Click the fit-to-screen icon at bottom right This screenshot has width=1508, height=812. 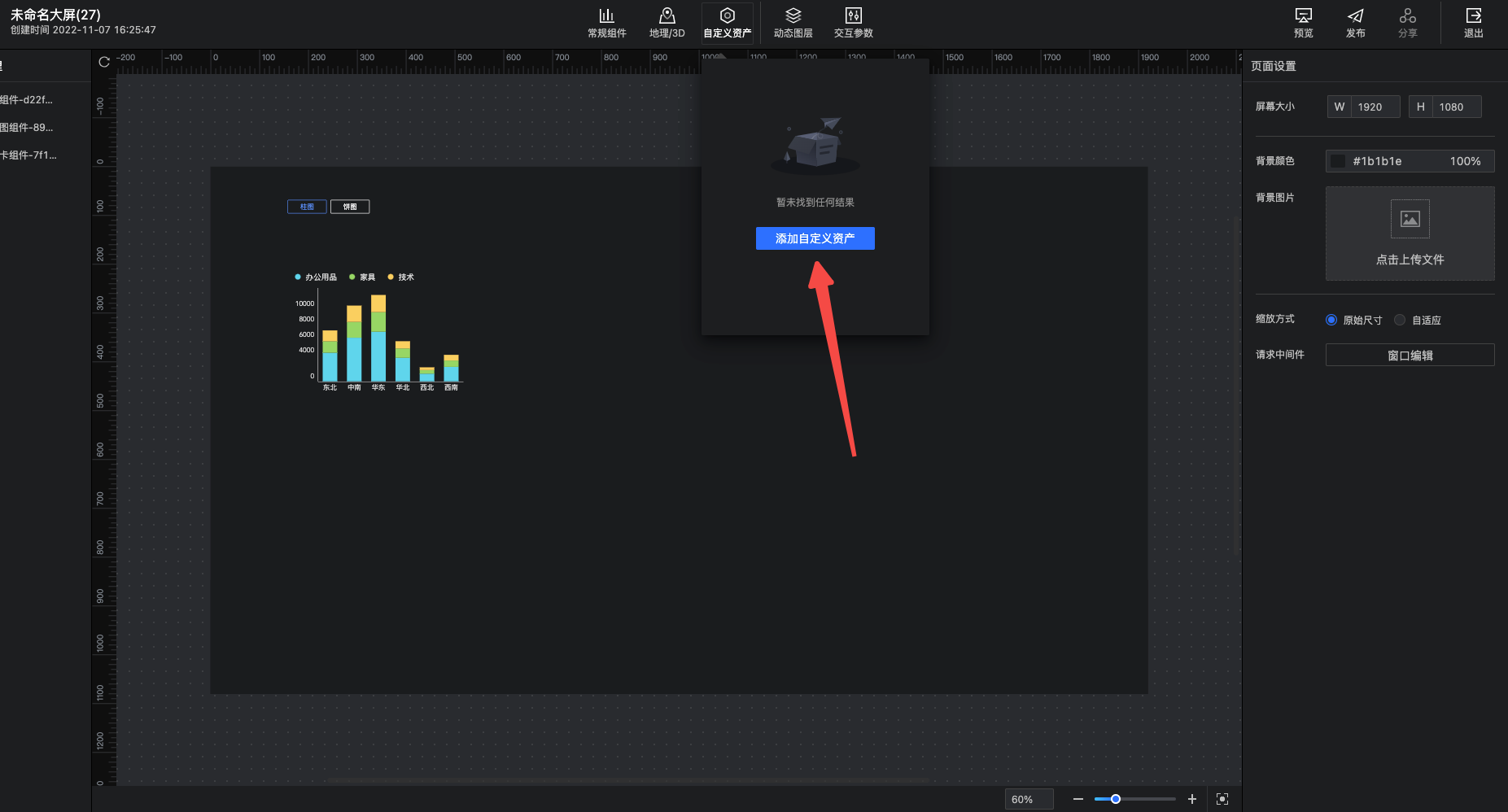(x=1222, y=799)
